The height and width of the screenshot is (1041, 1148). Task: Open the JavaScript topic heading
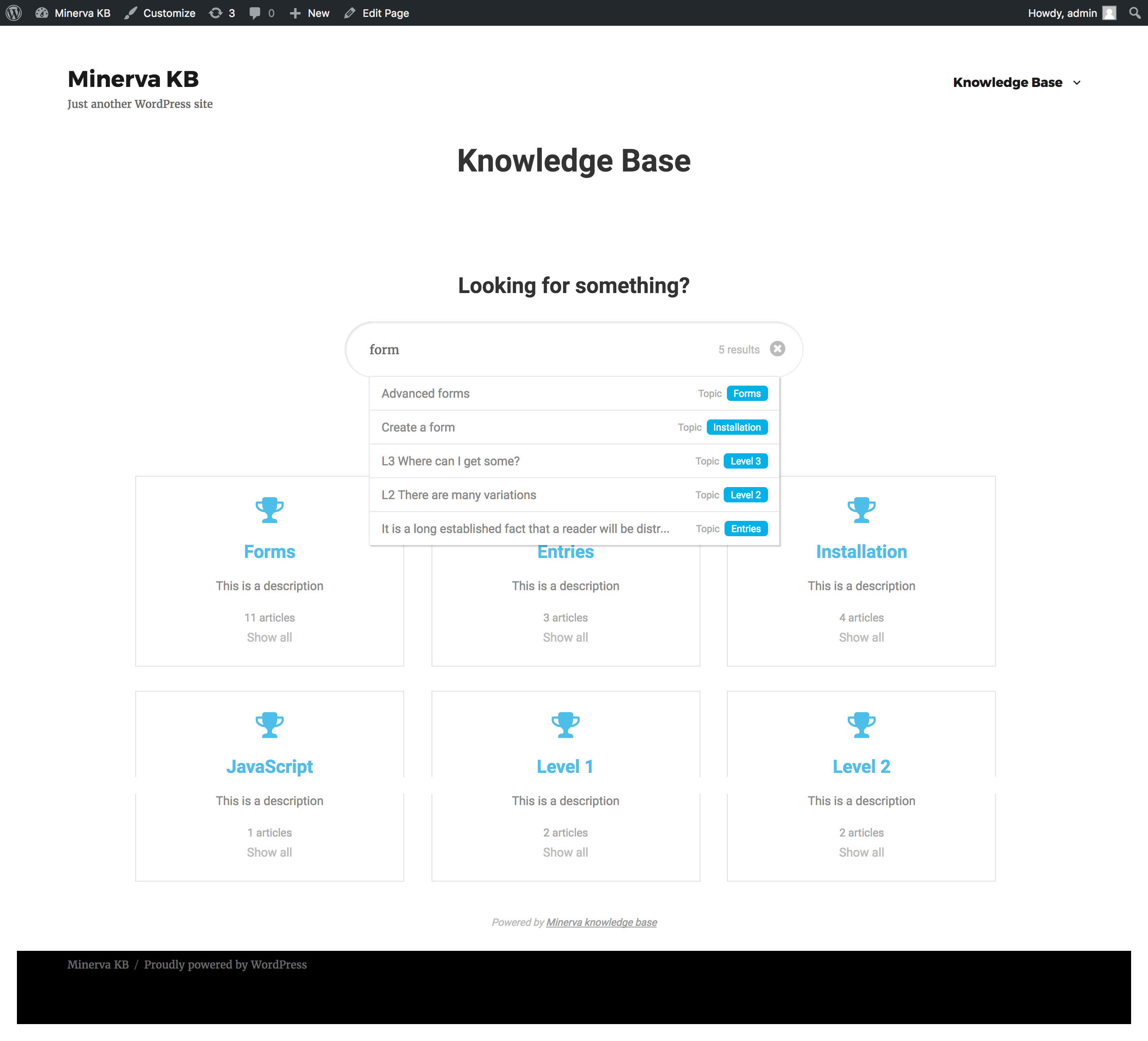pyautogui.click(x=269, y=766)
